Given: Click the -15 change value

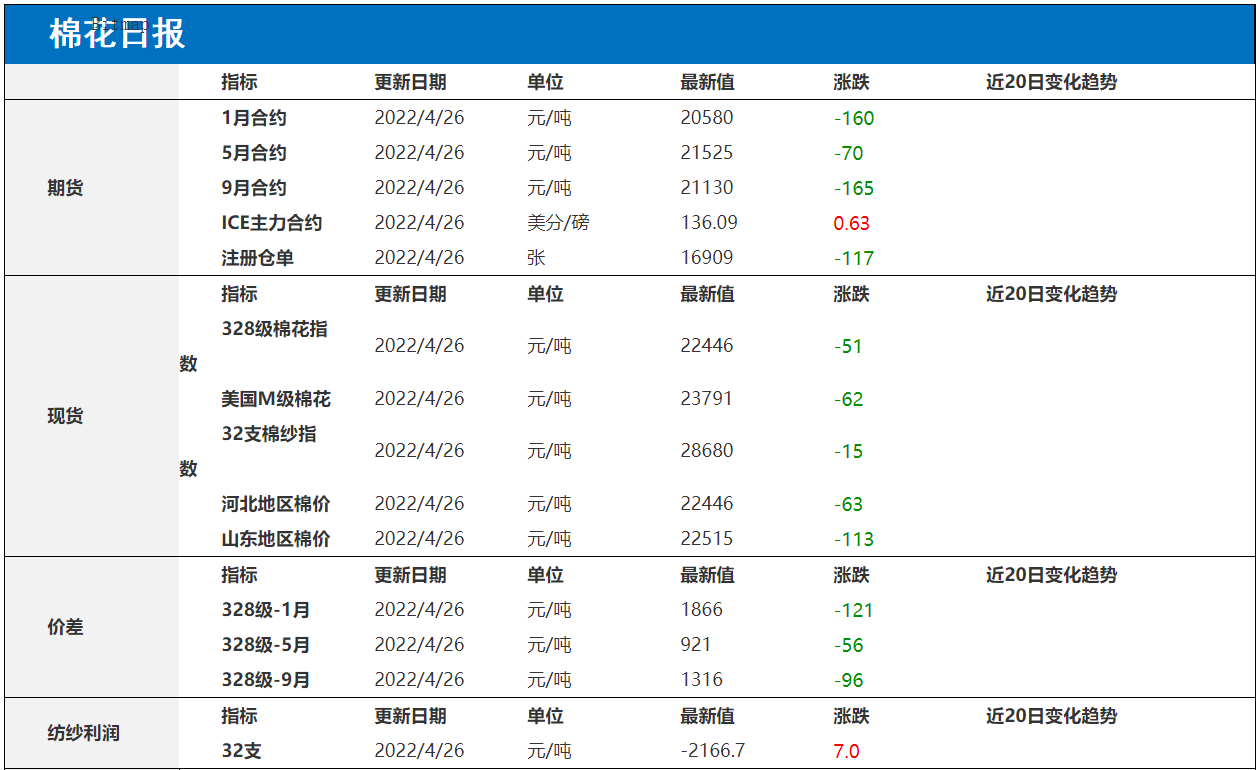Looking at the screenshot, I should pyautogui.click(x=849, y=451).
